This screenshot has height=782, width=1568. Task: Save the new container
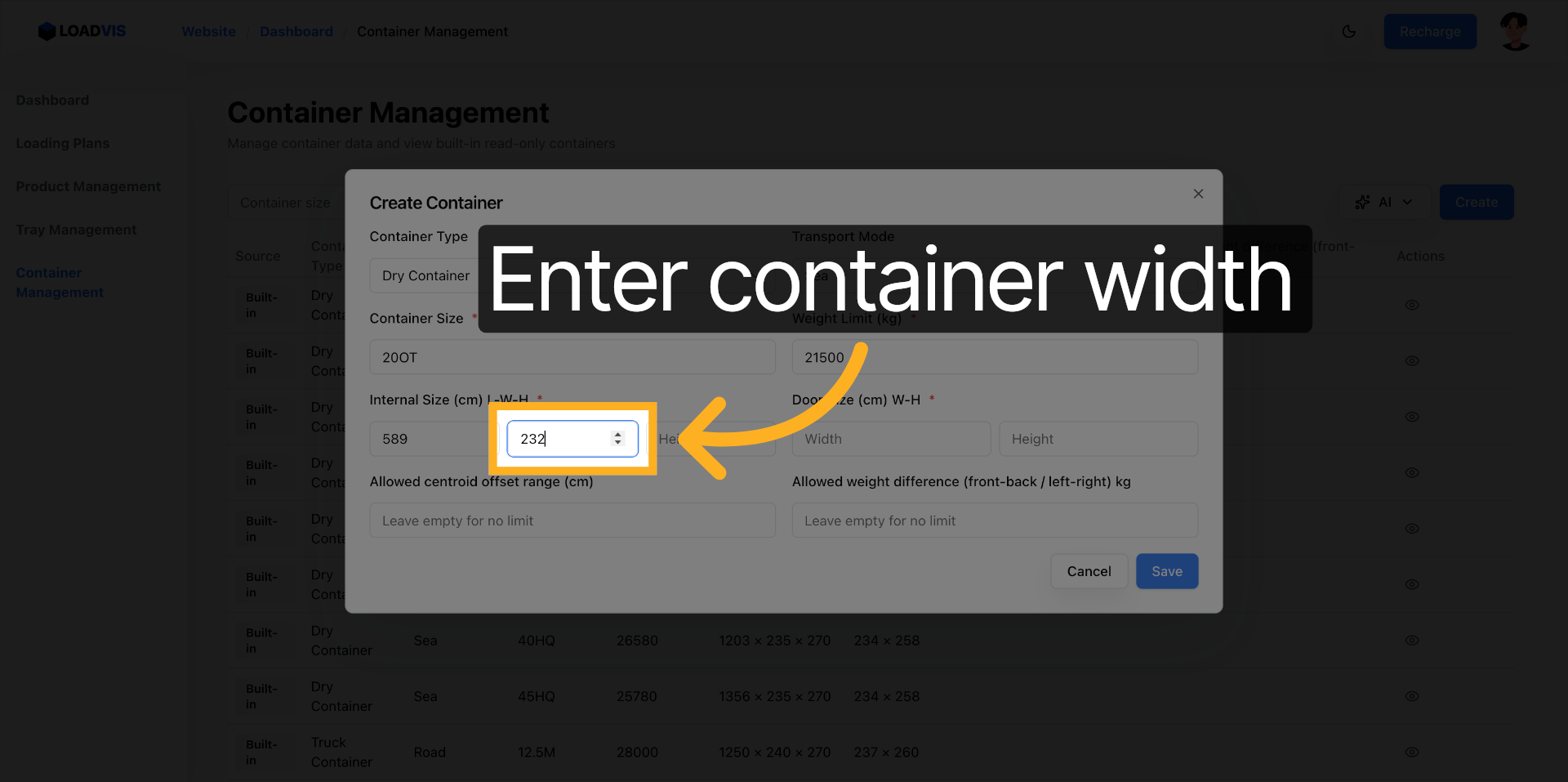[1166, 571]
